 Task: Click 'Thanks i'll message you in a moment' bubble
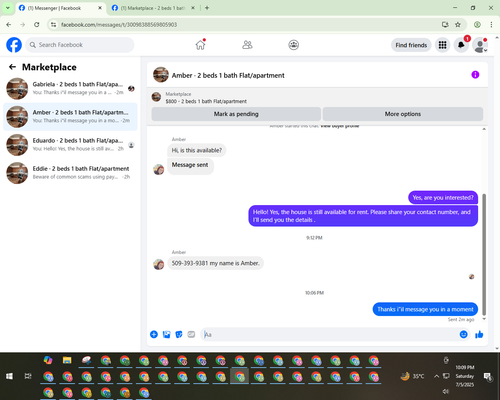coord(425,309)
